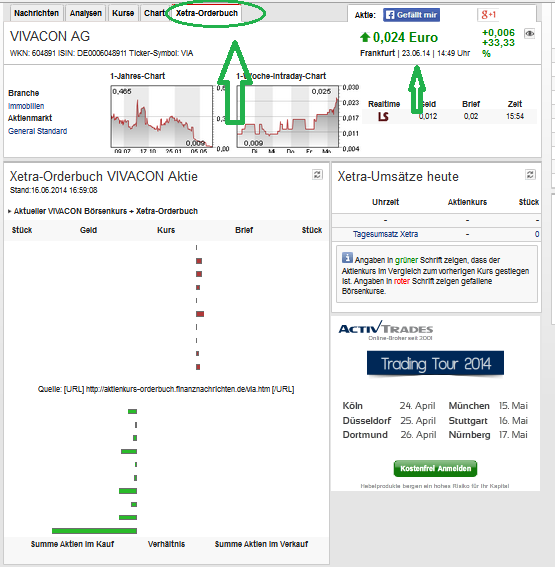Viewport: 555px width, 567px height.
Task: Click the Verhältnis label
Action: pyautogui.click(x=166, y=544)
